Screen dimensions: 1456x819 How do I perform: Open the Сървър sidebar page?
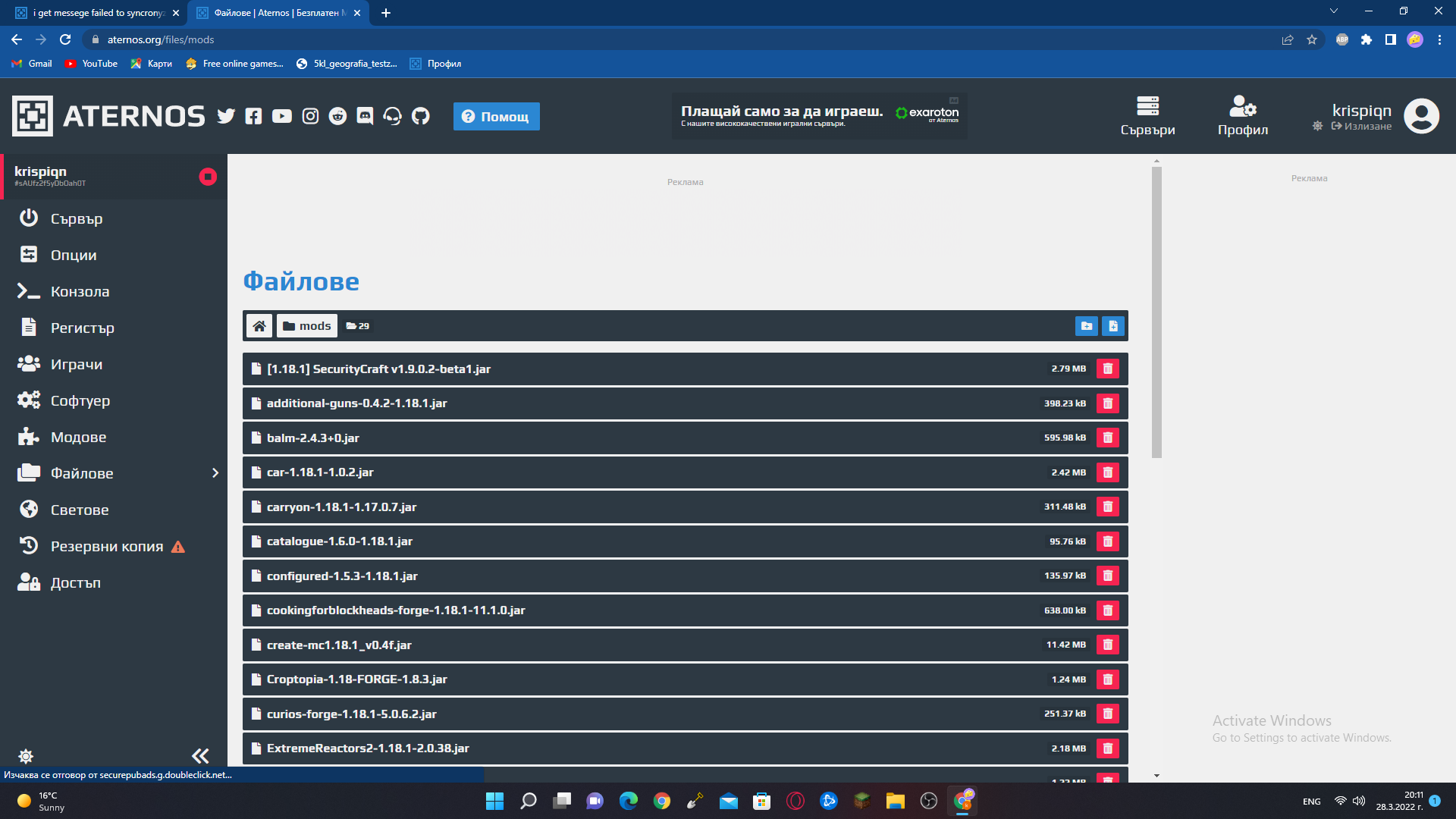pos(114,218)
